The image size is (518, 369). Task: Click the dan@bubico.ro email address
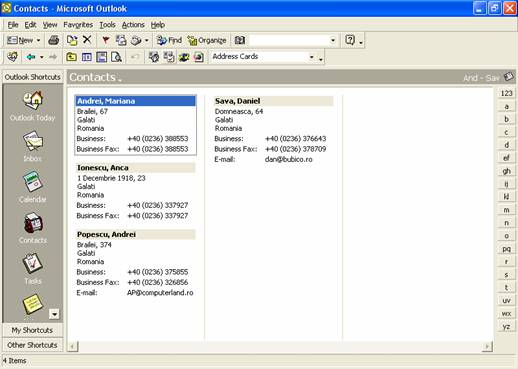(x=289, y=159)
